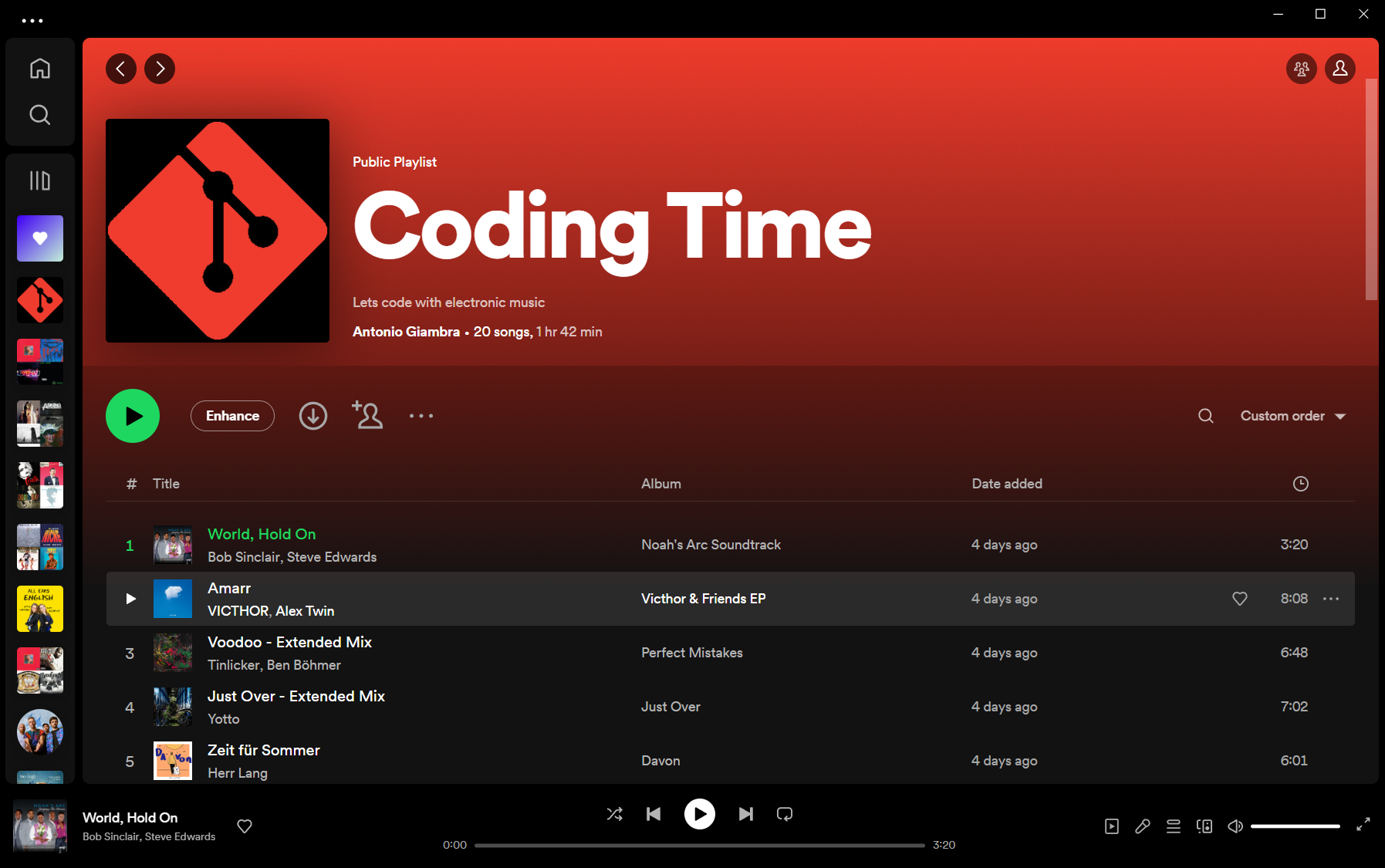Go back with the left arrow button
Screen dimensions: 1385x868
(x=121, y=69)
